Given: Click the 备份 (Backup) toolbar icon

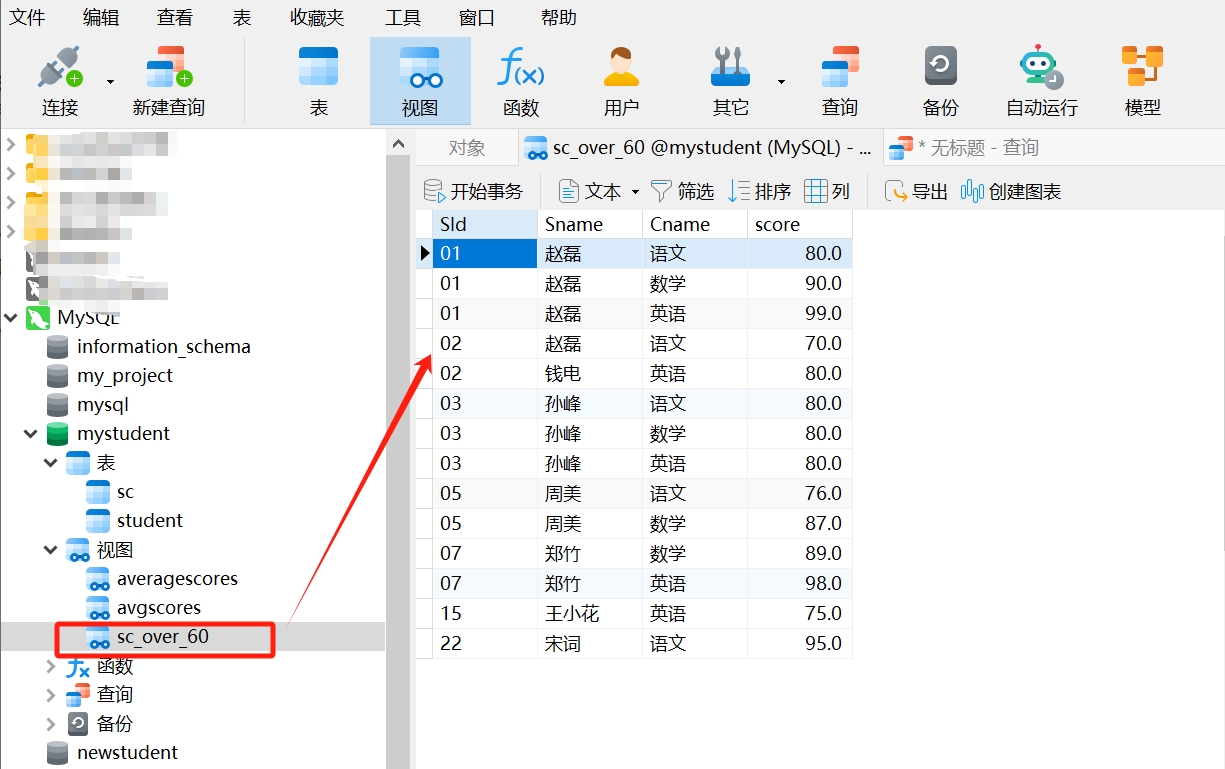Looking at the screenshot, I should coord(940,81).
